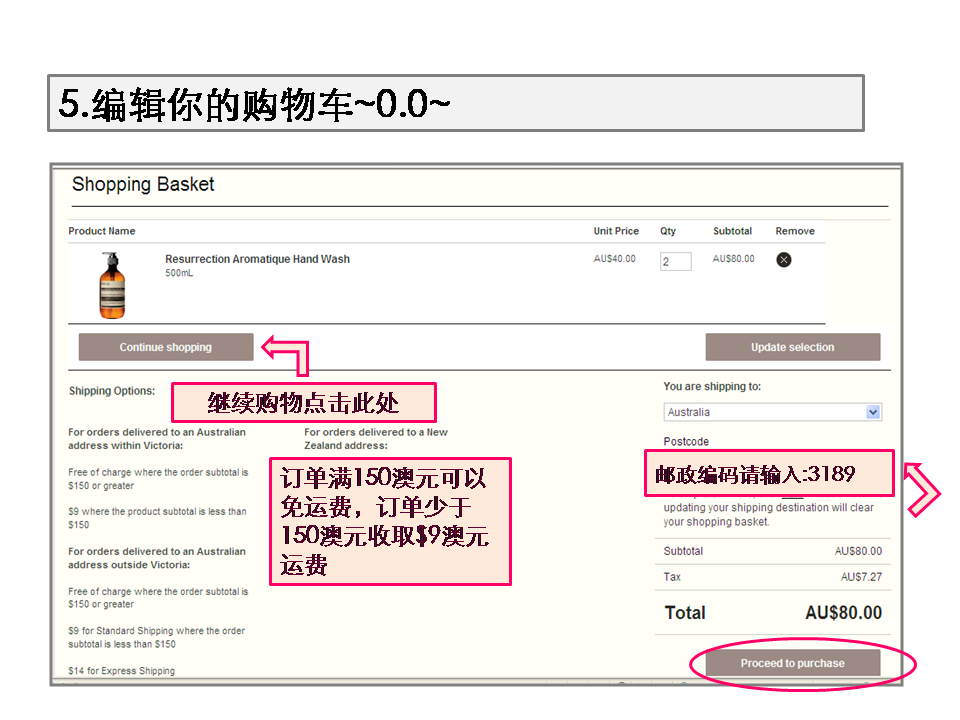Click the pink arrow pointing at Continue shopping
Screen dimensions: 960x720
click(x=285, y=352)
